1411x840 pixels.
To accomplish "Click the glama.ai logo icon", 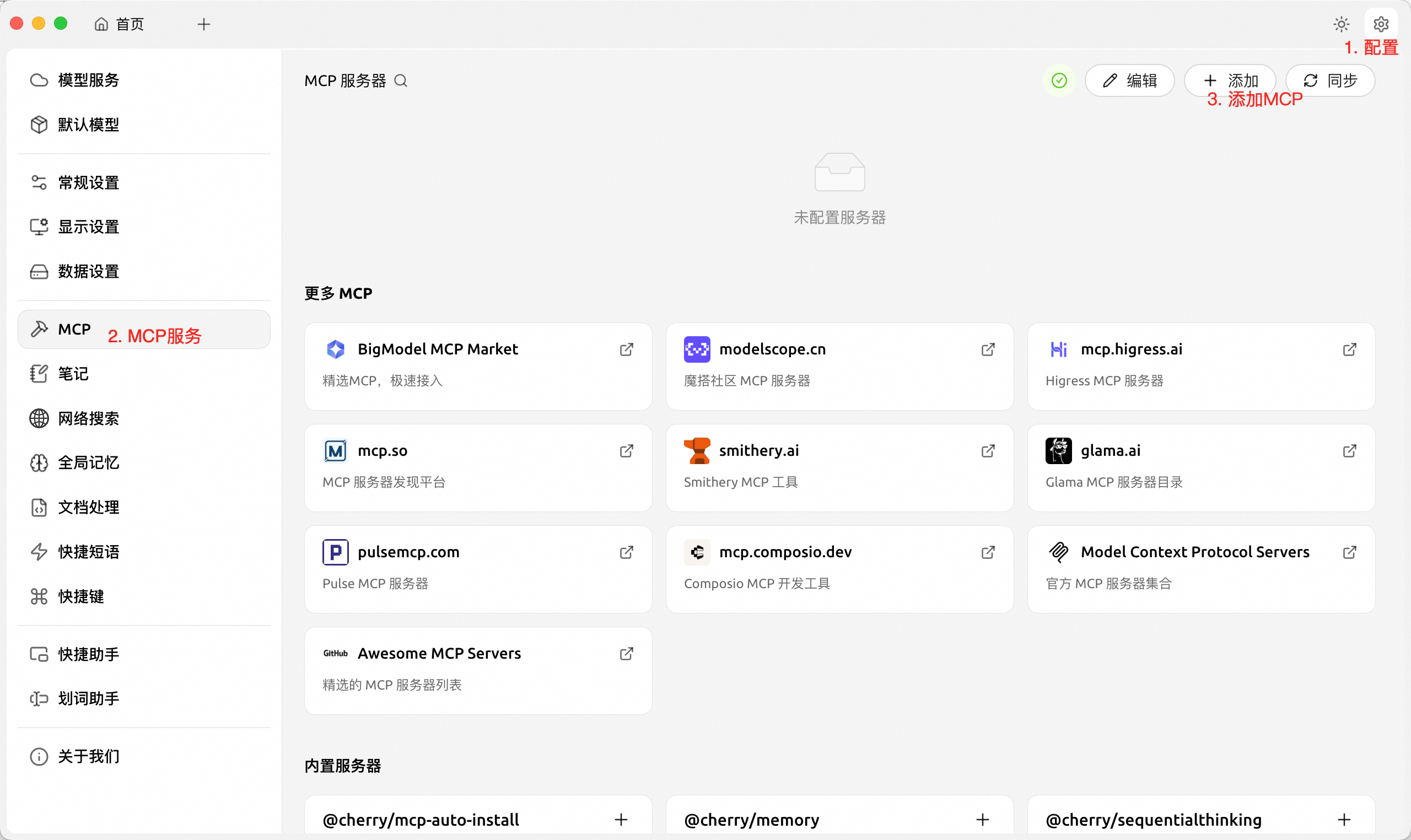I will [1058, 451].
